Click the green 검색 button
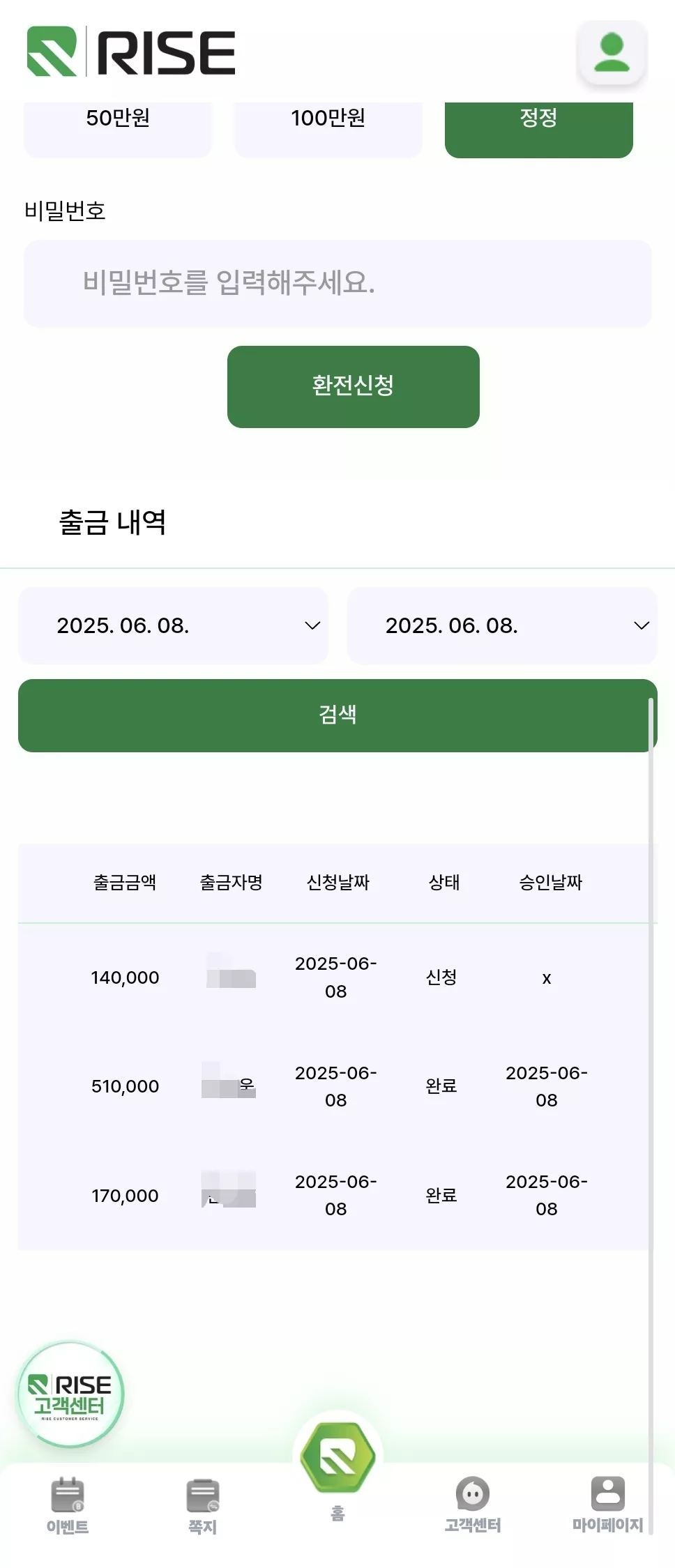 coord(337,715)
